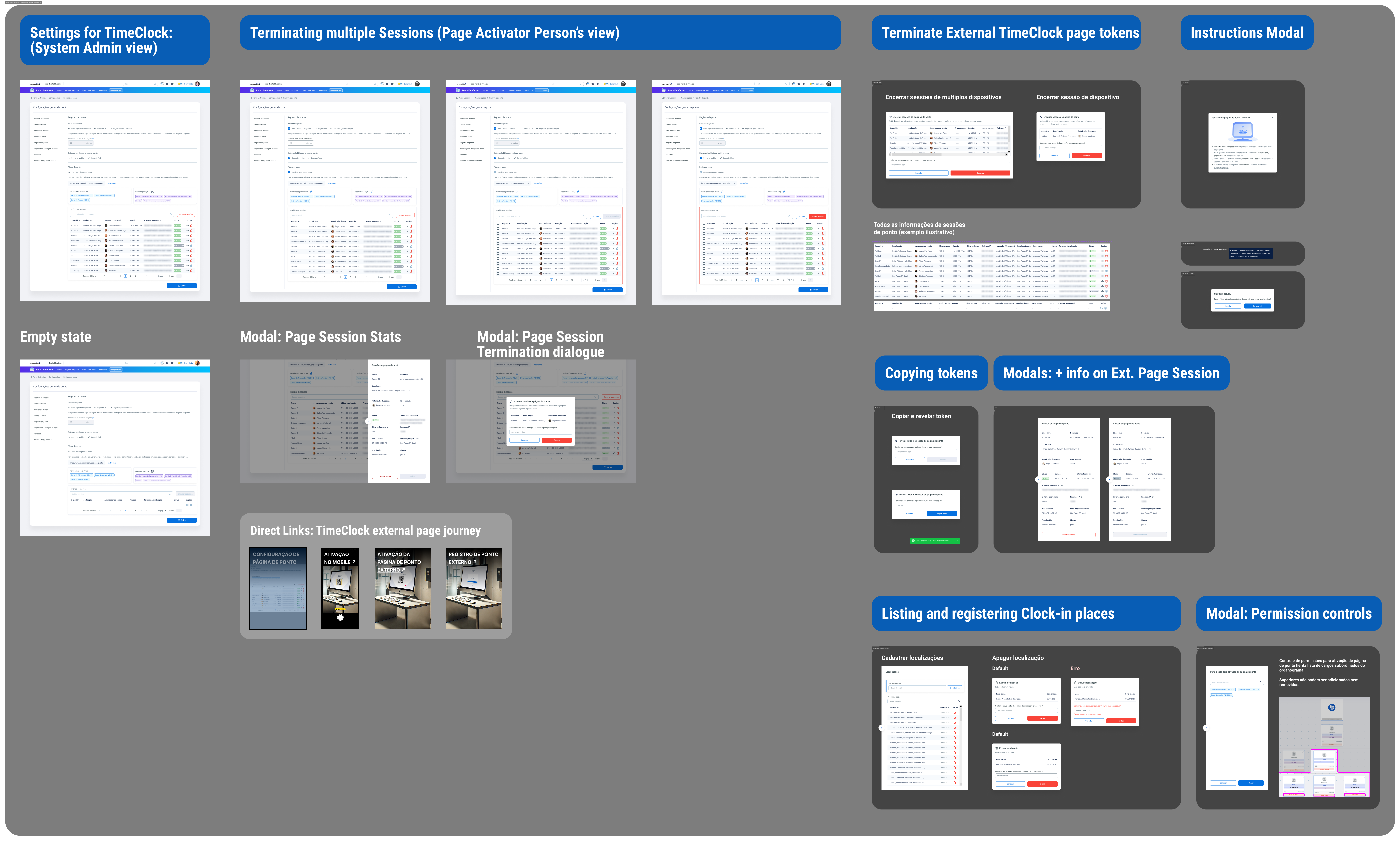This screenshot has width=1400, height=841.
Task: Click trash icon in the empty sessions table row
Action: pyautogui.click(x=1106, y=308)
